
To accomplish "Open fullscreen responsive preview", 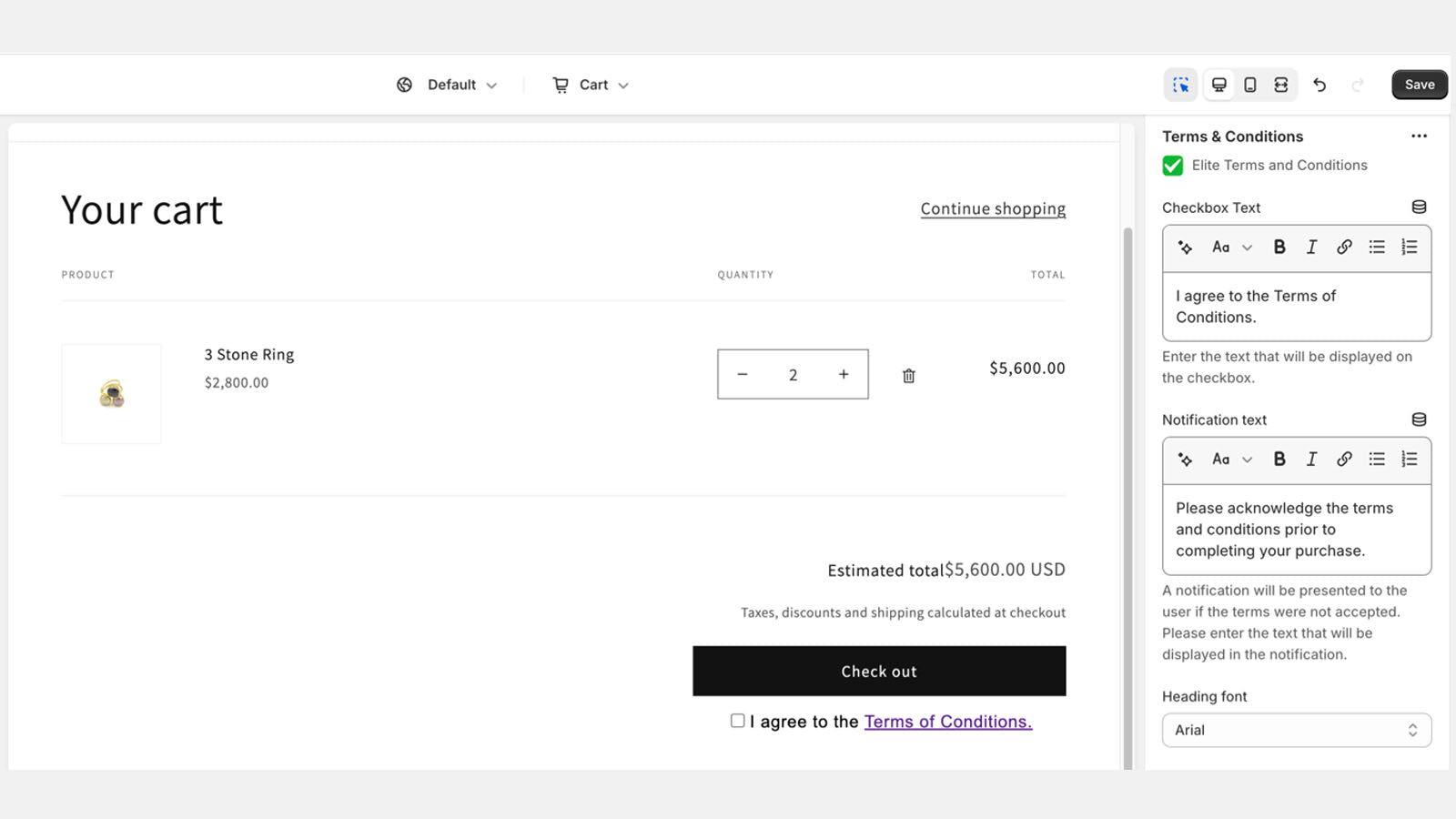I will click(x=1281, y=84).
